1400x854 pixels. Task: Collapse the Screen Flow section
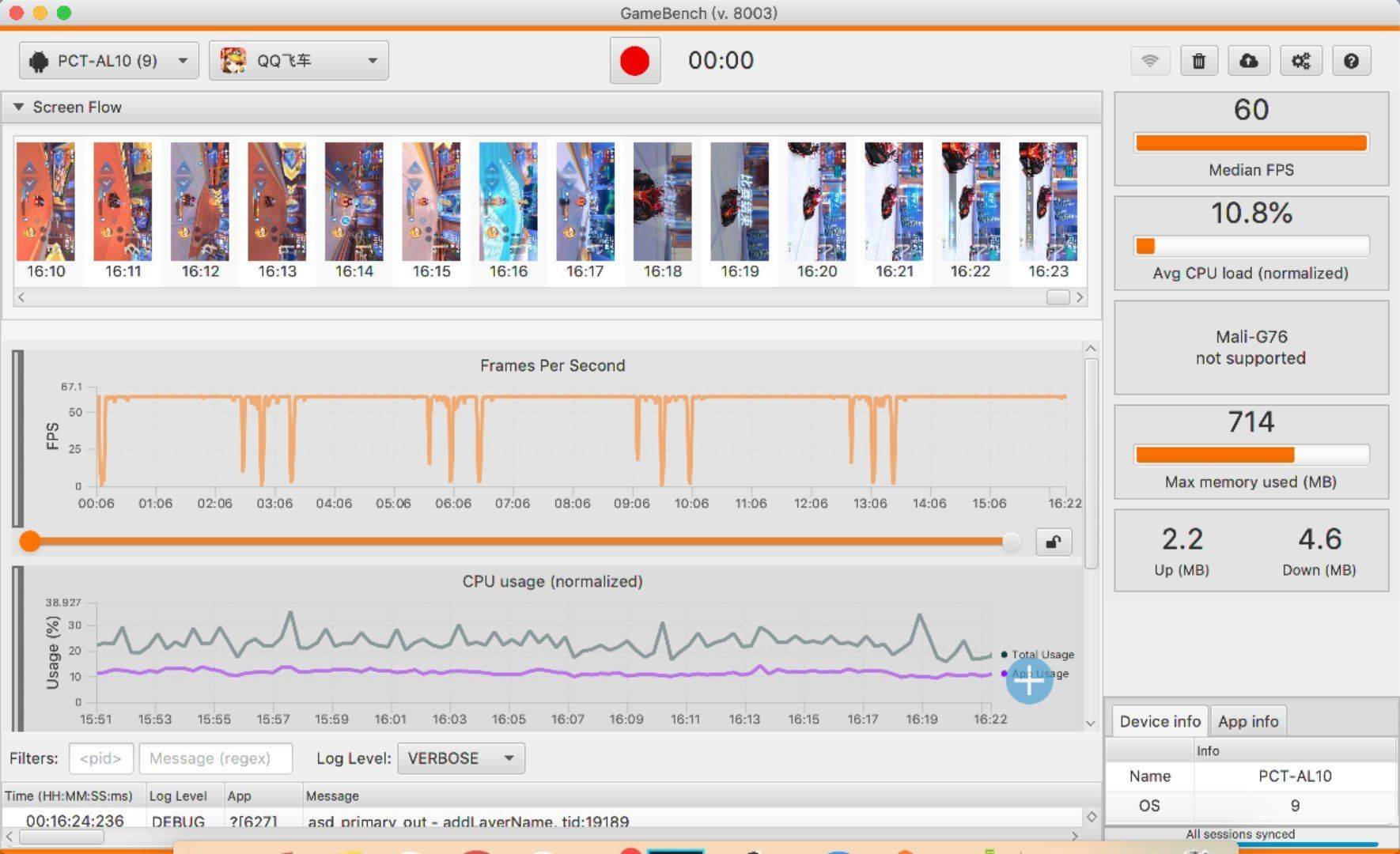coord(18,107)
